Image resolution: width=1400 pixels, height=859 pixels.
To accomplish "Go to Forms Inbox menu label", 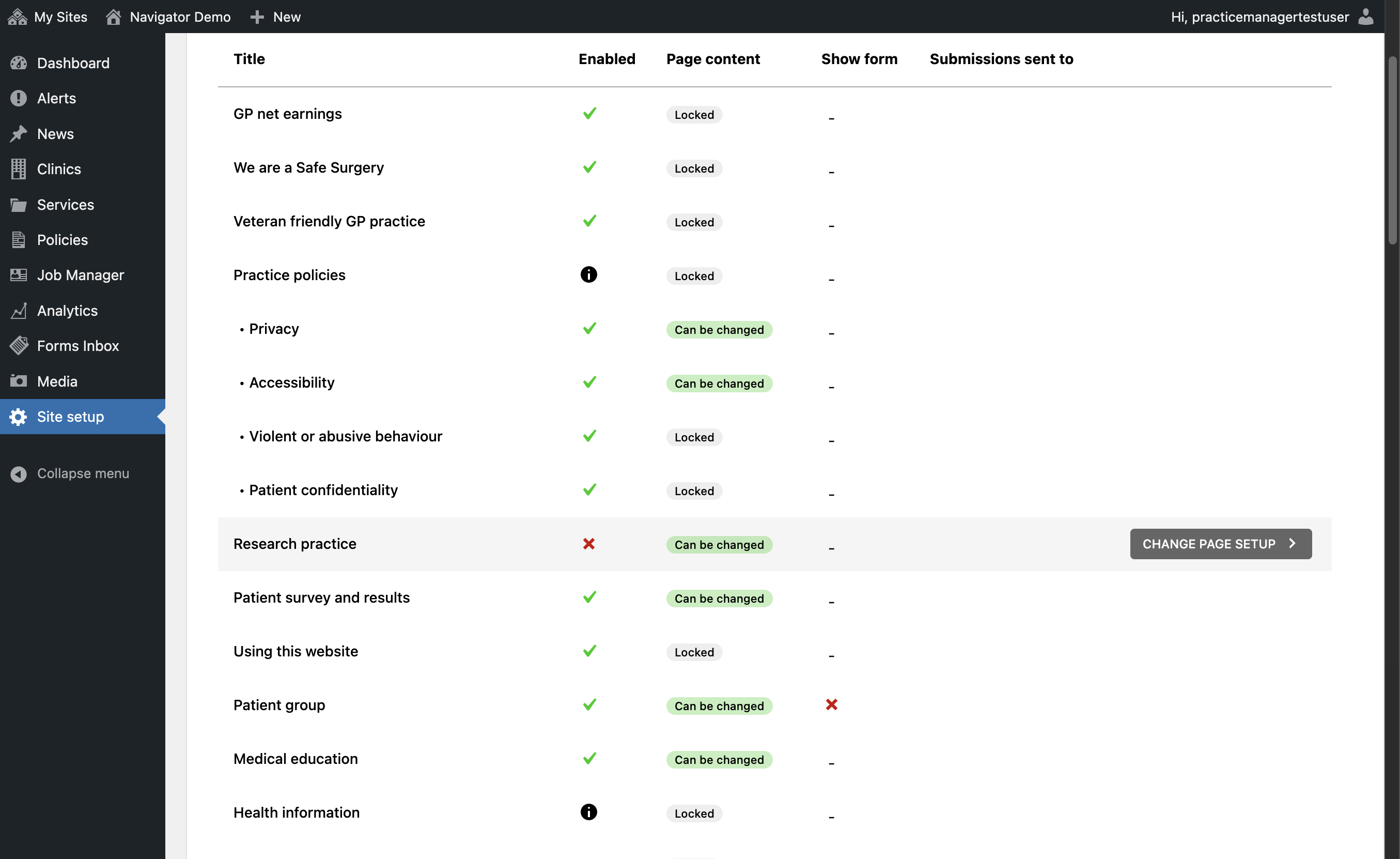I will (78, 346).
